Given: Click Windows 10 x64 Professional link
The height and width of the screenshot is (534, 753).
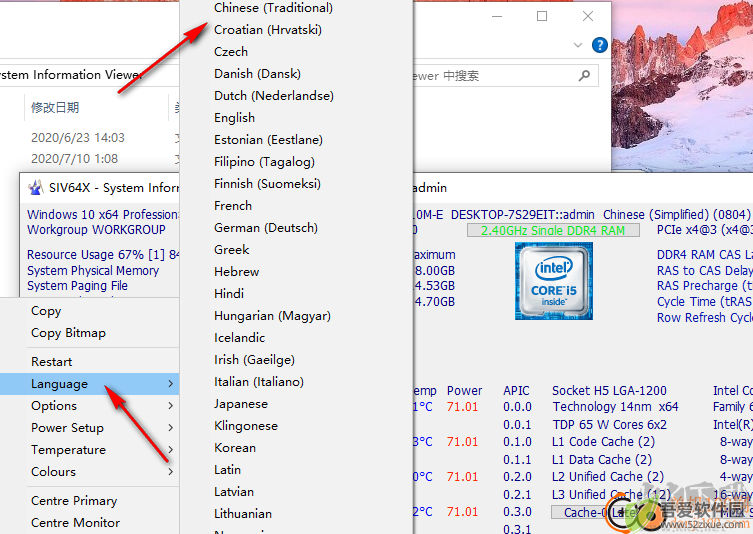Looking at the screenshot, I should 103,215.
